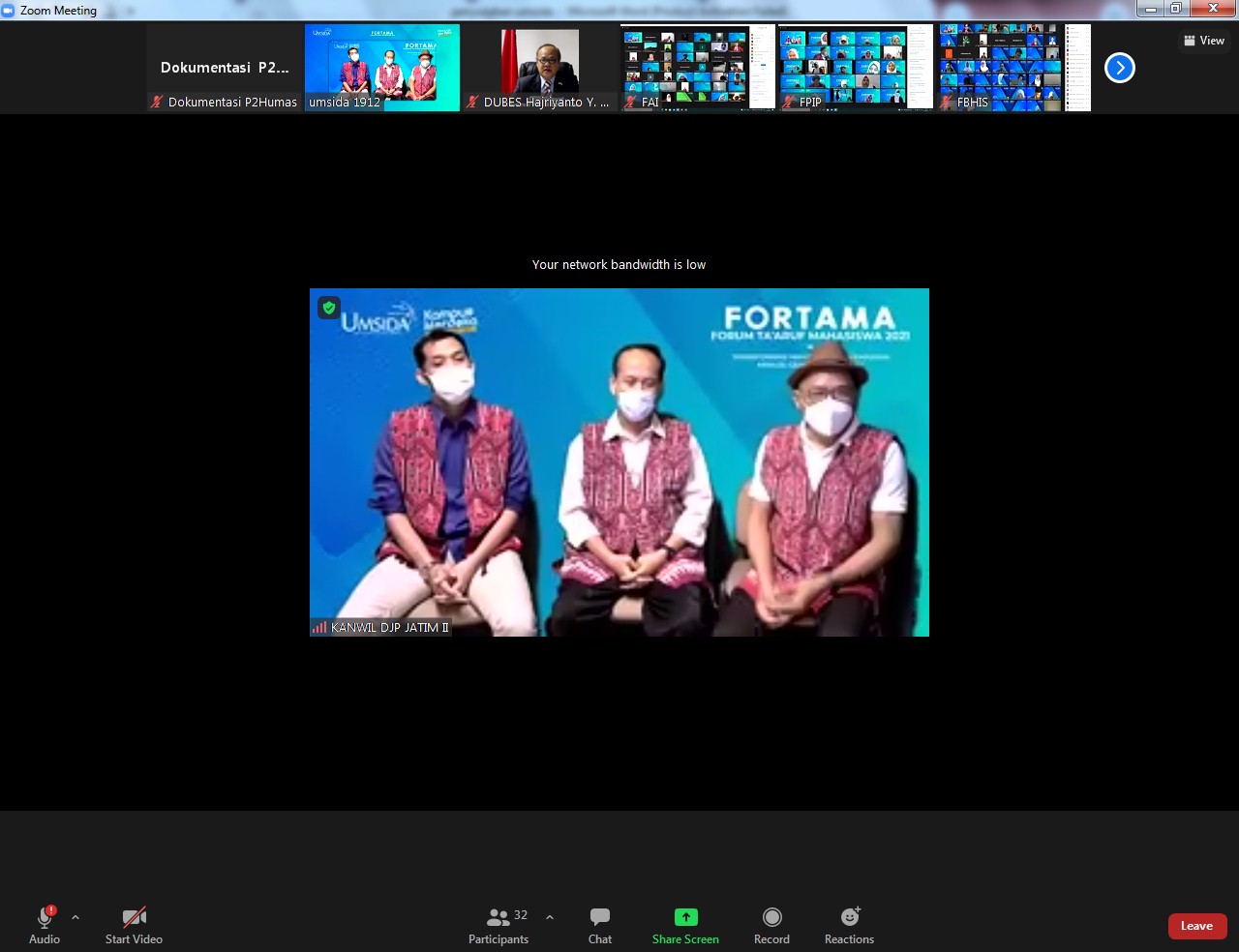
Task: Select the FAI participant thumbnail
Action: pyautogui.click(x=697, y=66)
